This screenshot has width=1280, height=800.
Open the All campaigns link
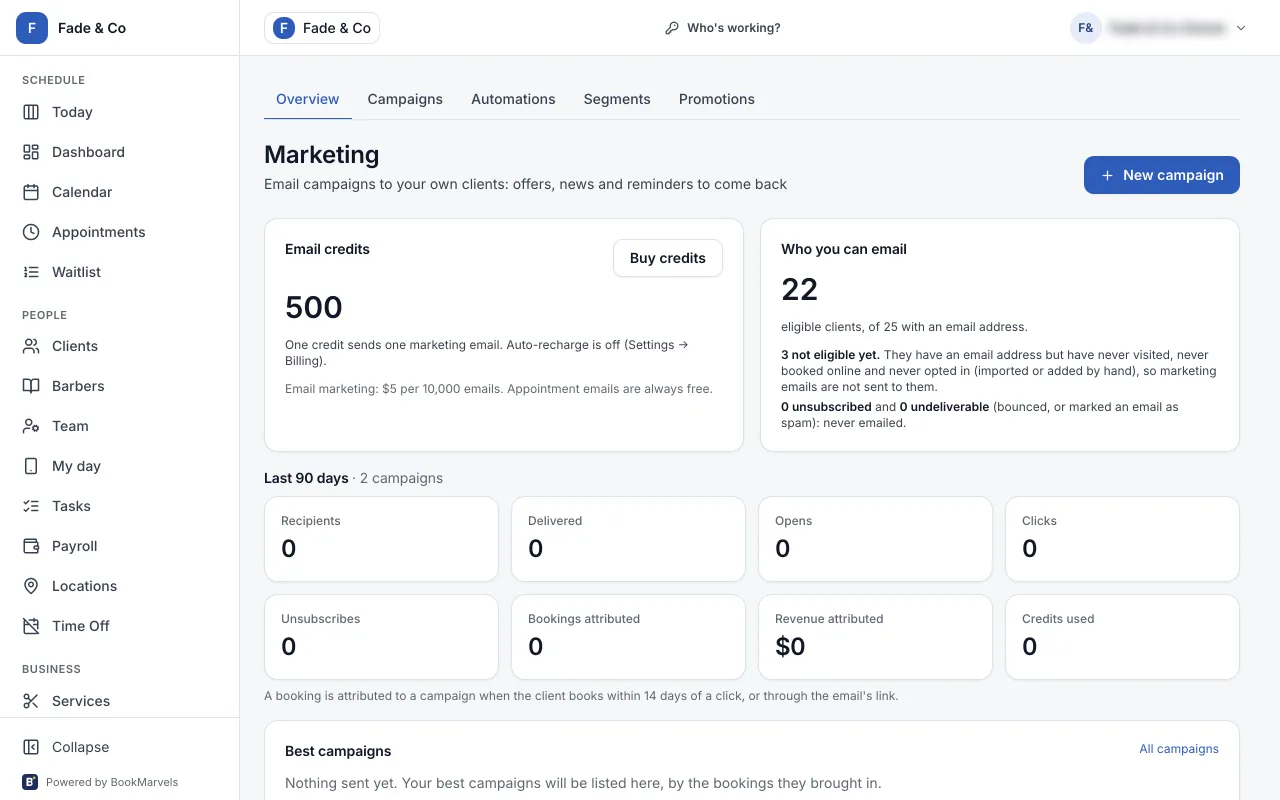pyautogui.click(x=1179, y=749)
